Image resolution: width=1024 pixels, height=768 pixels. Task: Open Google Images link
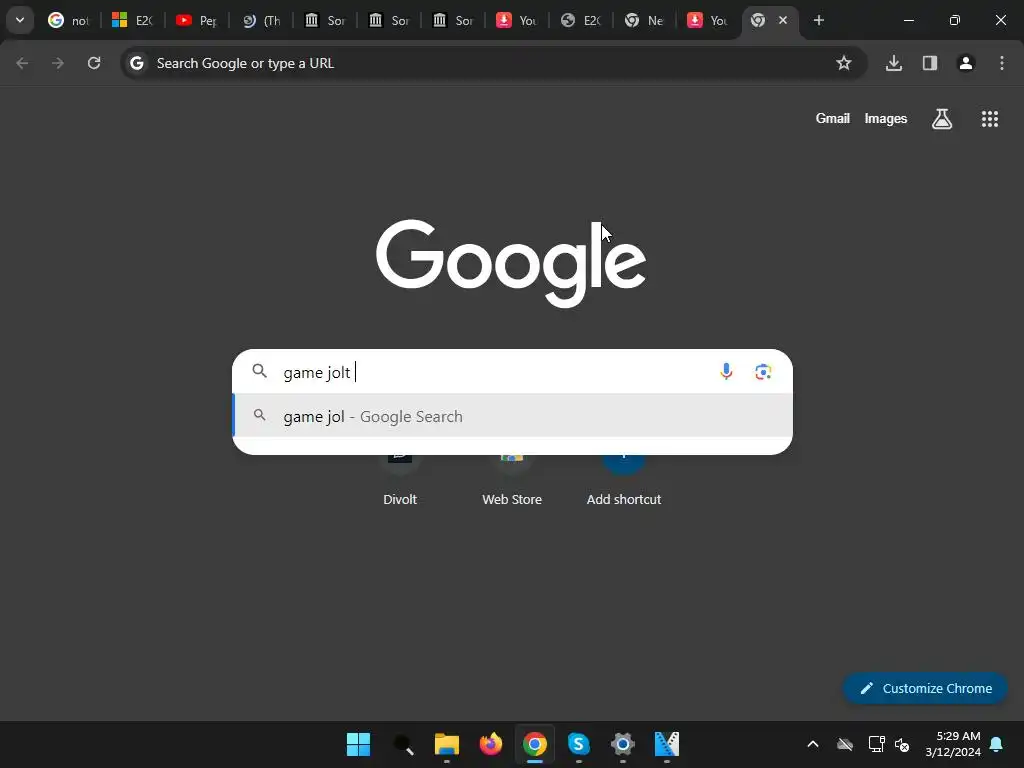click(886, 118)
